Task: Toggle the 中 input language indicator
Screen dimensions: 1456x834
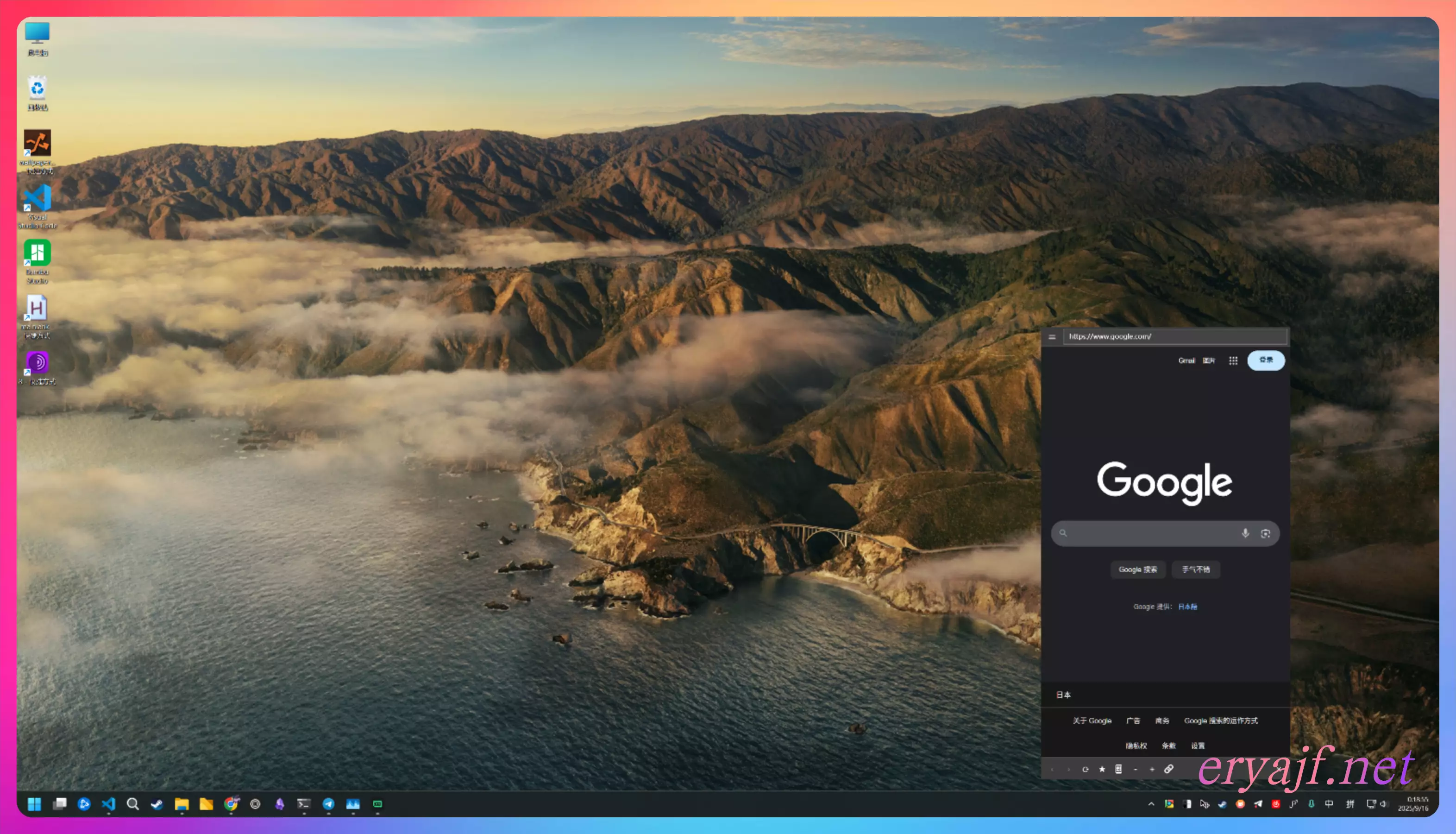Action: [x=1329, y=803]
